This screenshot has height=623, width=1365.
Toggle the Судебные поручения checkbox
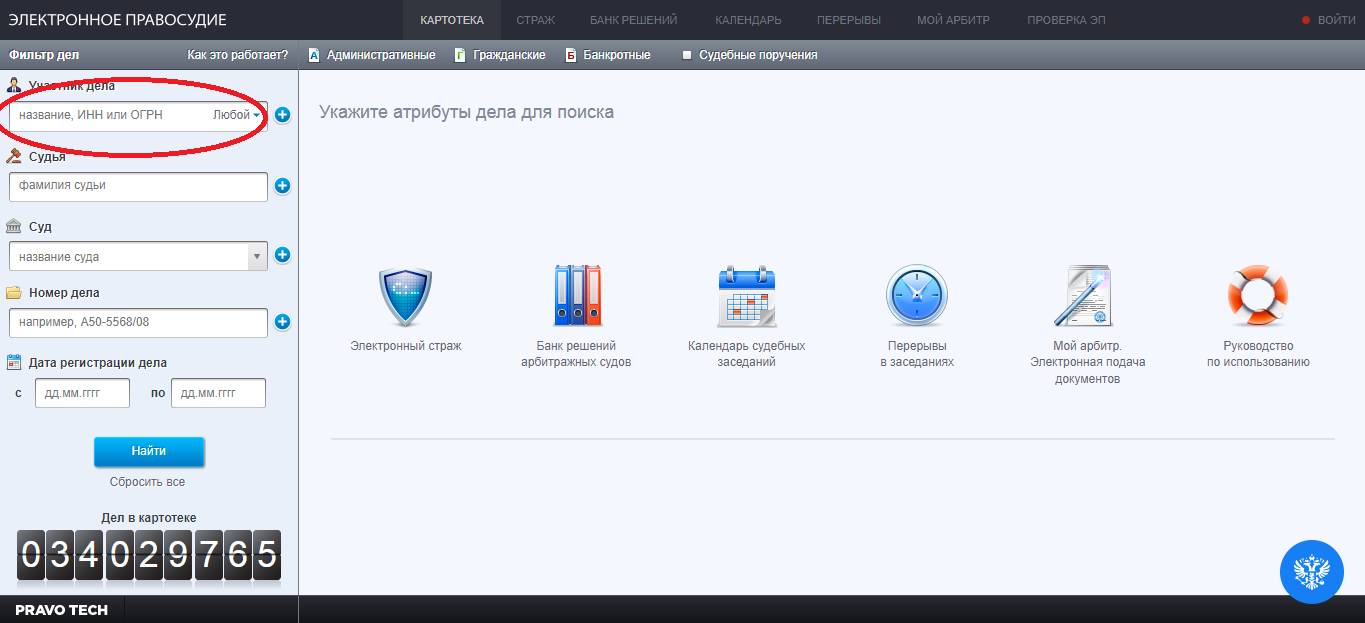(687, 55)
